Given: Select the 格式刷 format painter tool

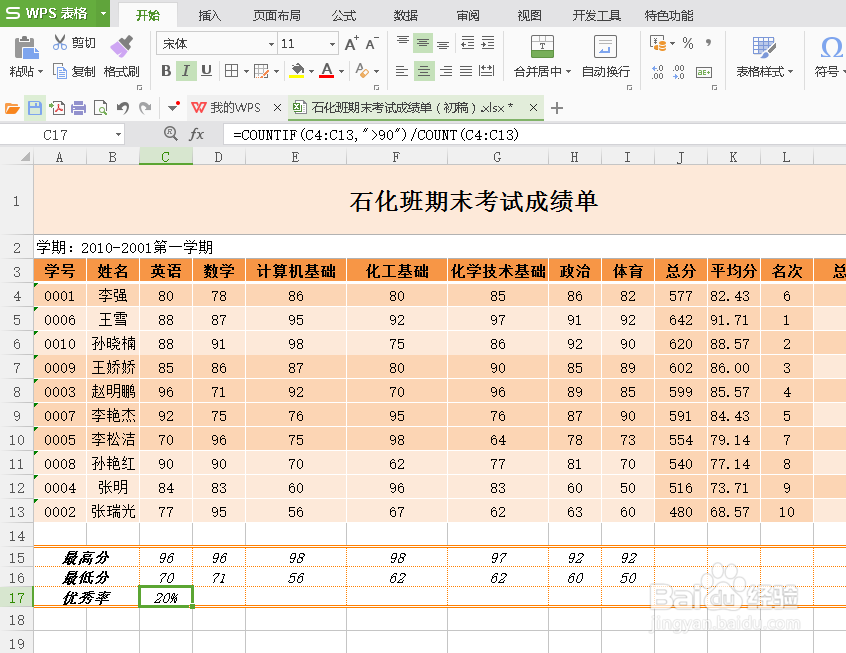Looking at the screenshot, I should pyautogui.click(x=122, y=57).
